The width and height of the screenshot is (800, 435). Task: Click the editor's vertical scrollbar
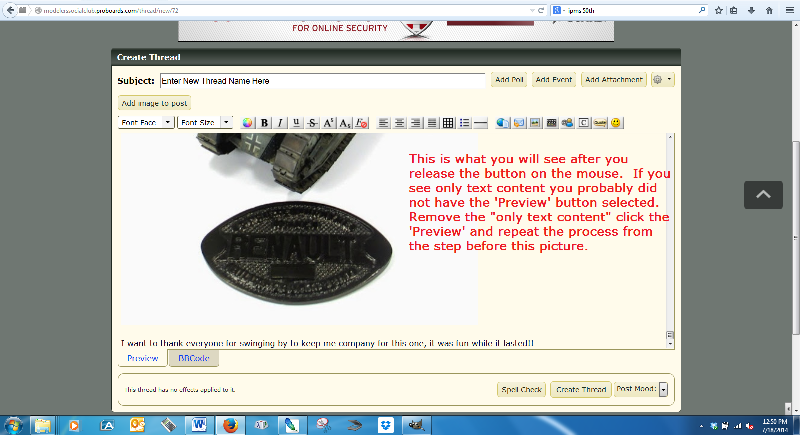(x=670, y=240)
